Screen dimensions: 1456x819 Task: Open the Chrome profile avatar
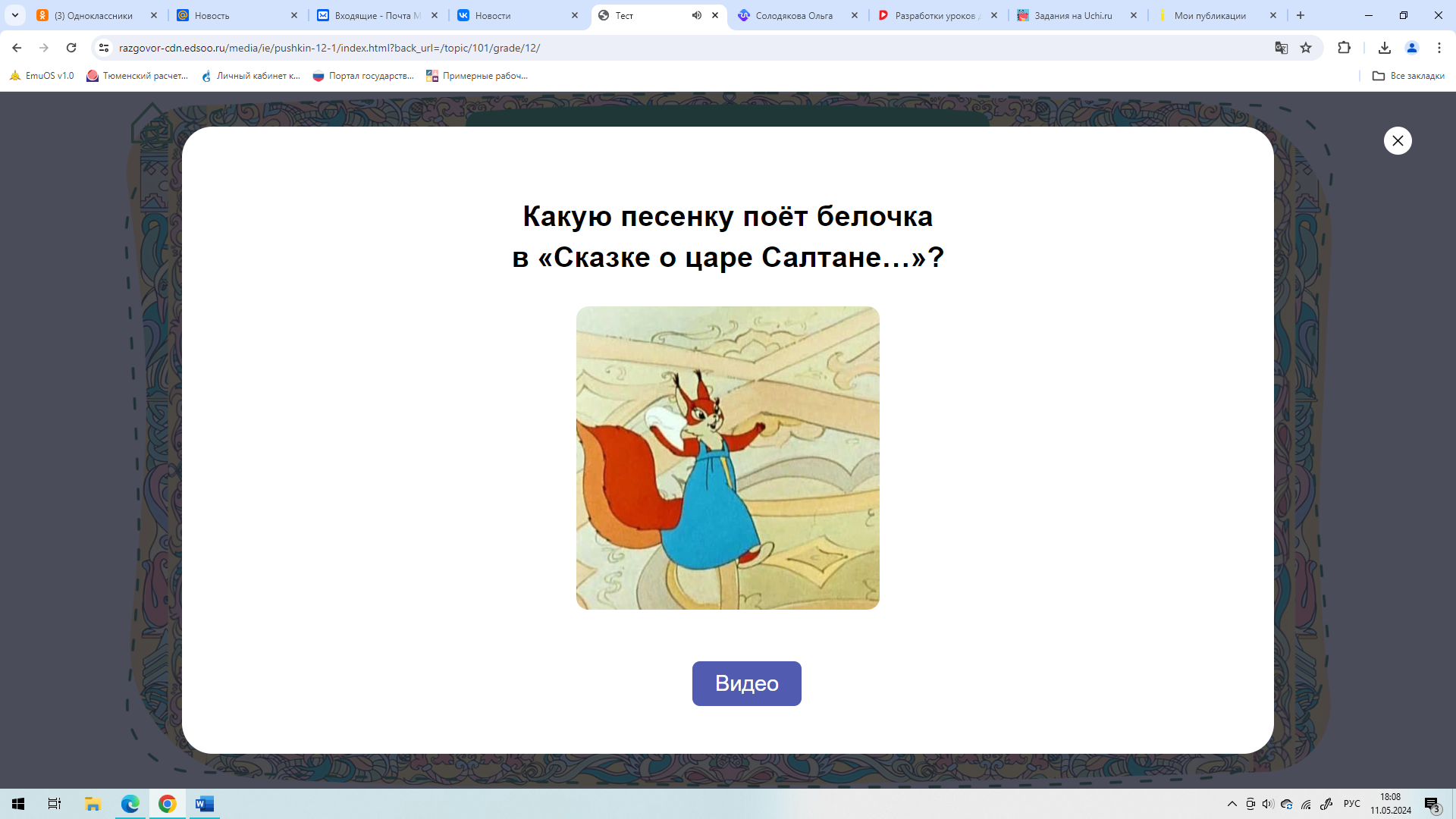point(1412,48)
